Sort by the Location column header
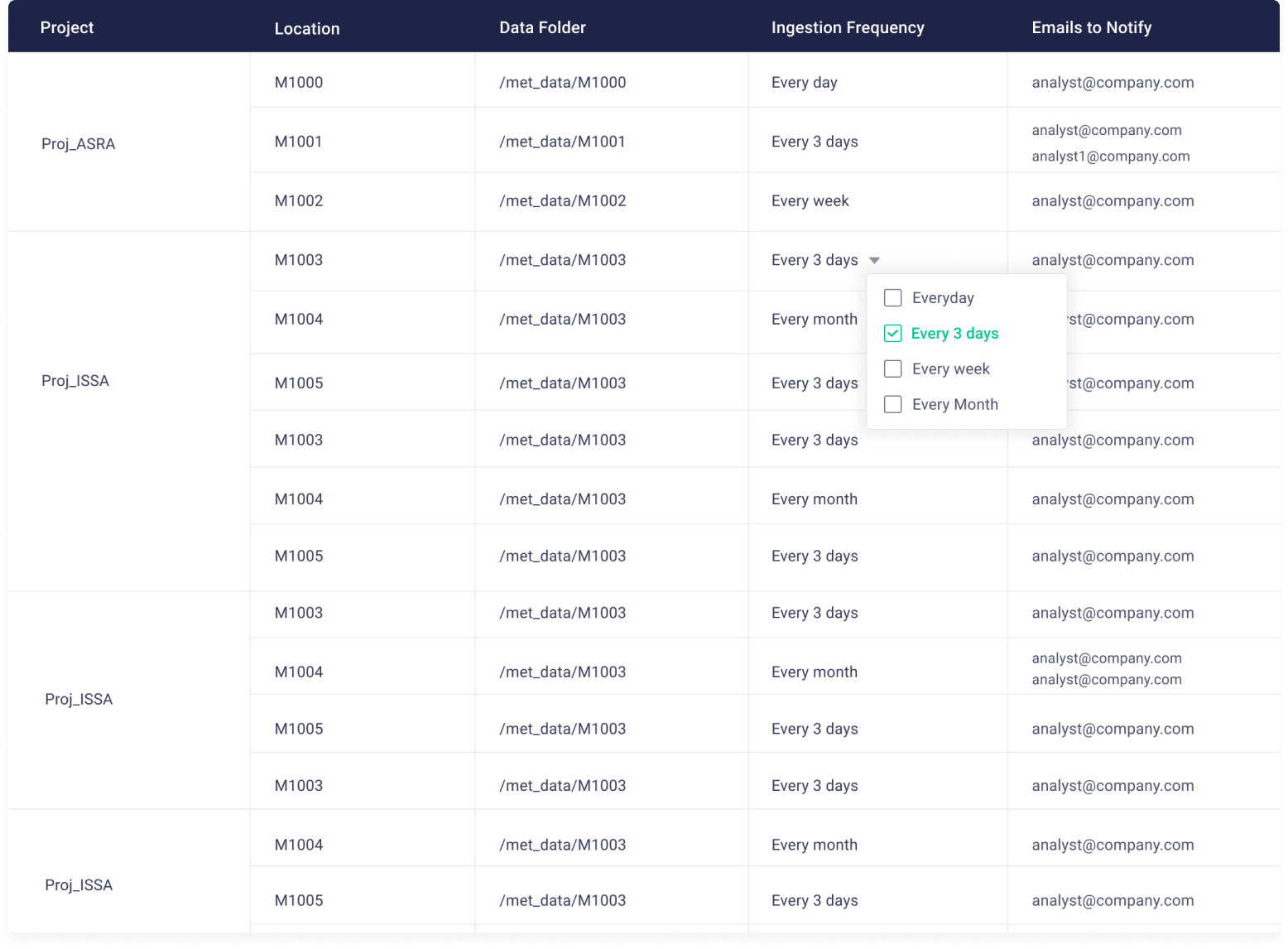The image size is (1288, 949). pos(307,28)
